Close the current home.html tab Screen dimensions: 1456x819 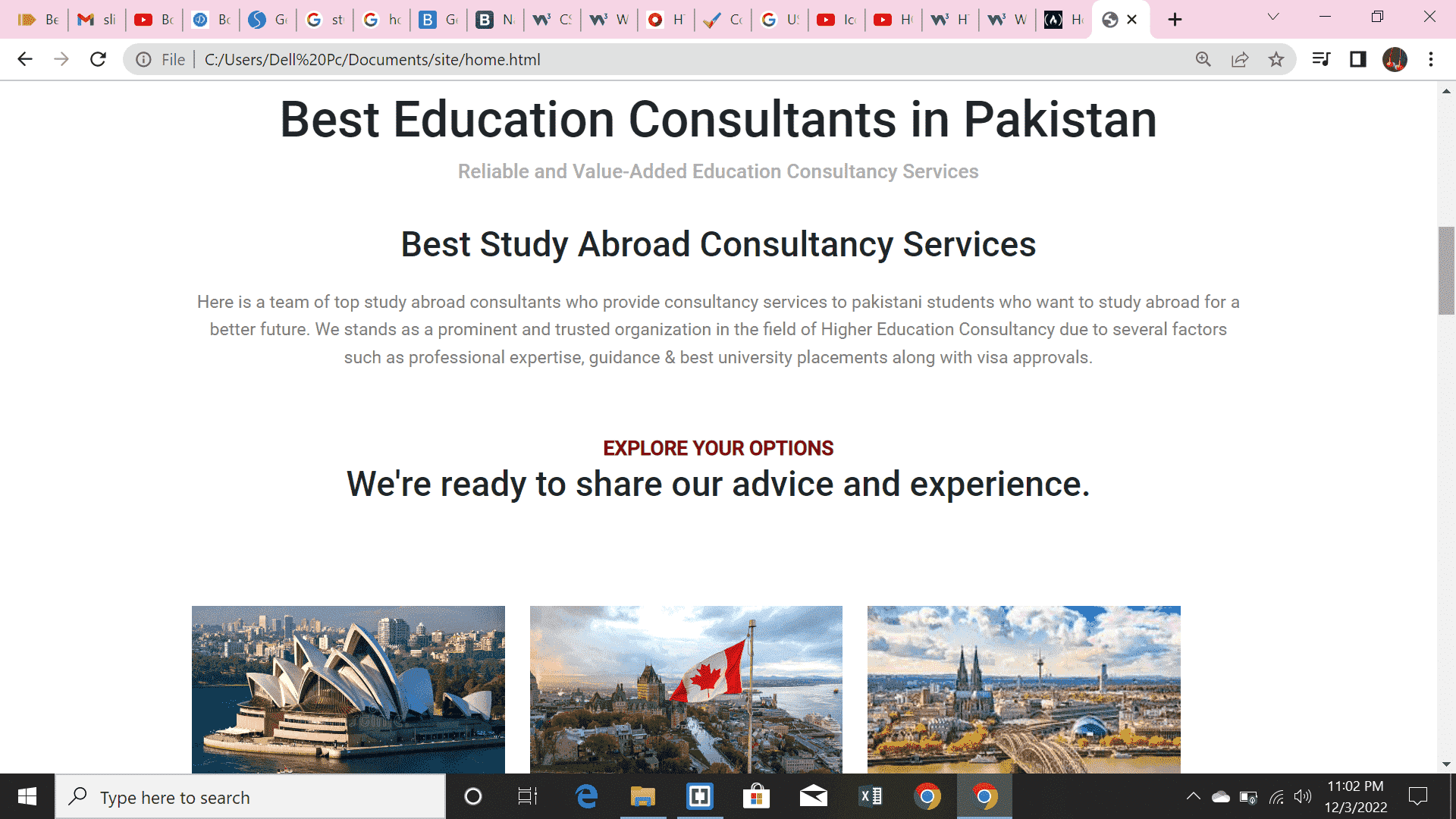tap(1132, 20)
